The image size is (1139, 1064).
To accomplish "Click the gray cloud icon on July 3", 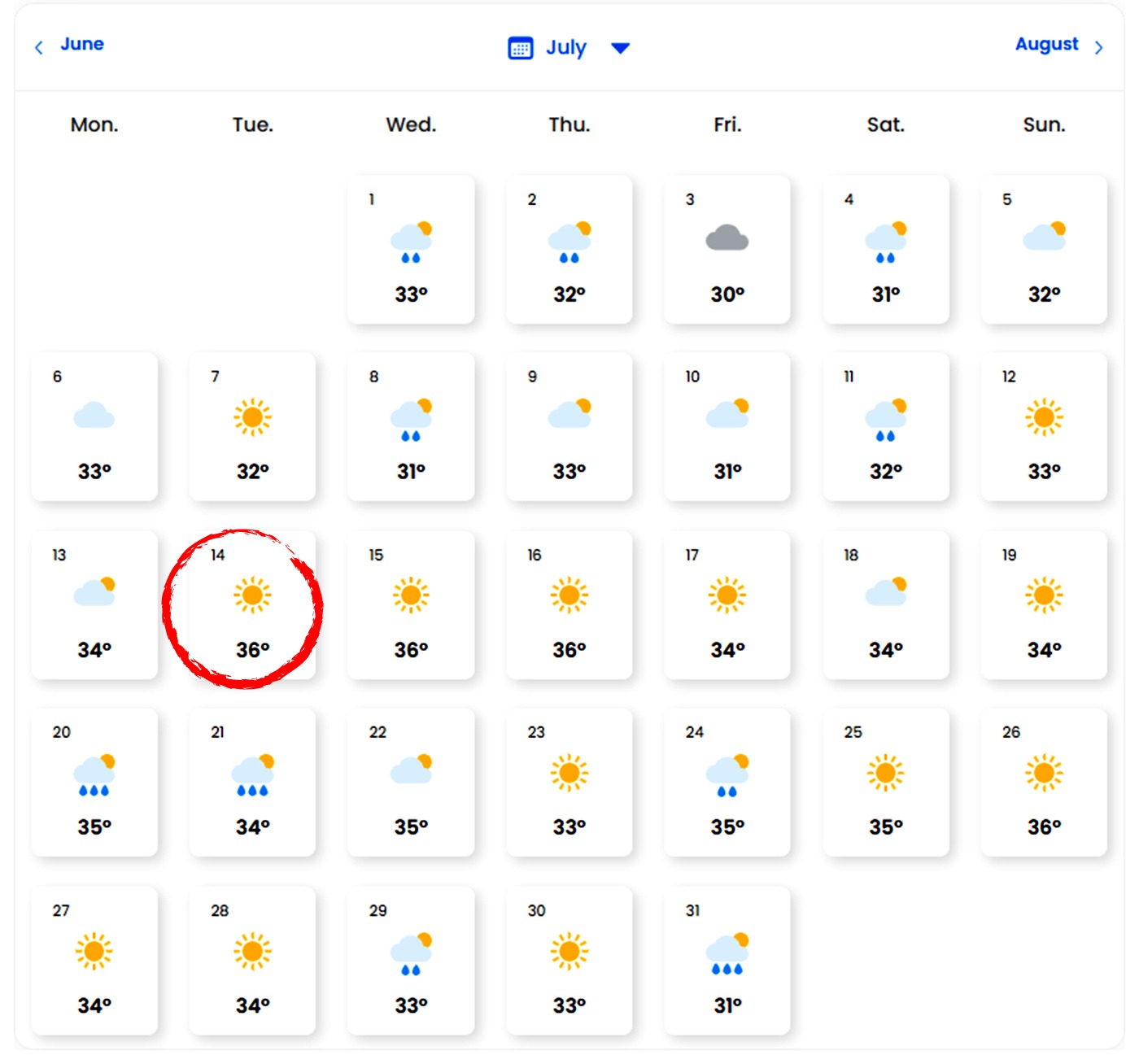I will [727, 237].
